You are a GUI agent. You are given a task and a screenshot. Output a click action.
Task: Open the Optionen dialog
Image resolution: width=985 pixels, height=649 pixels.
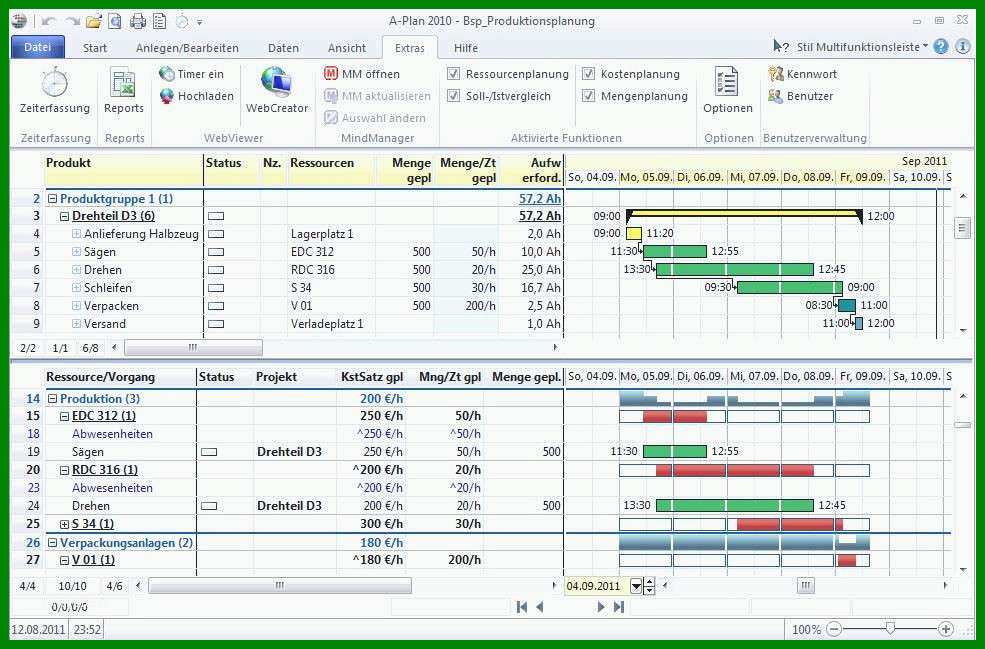[x=727, y=92]
